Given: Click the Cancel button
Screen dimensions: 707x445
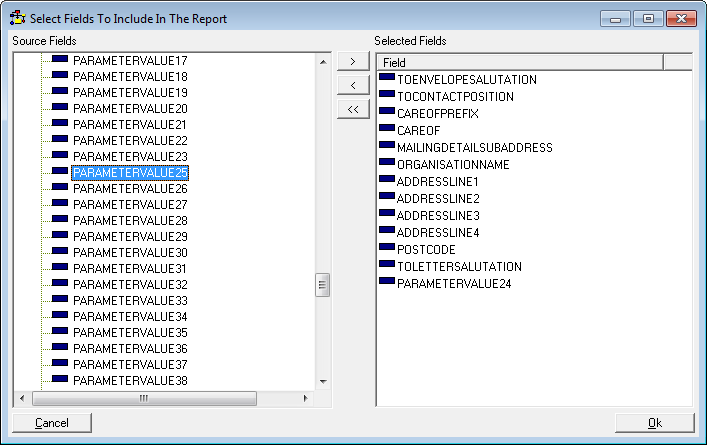Looking at the screenshot, I should click(52, 423).
